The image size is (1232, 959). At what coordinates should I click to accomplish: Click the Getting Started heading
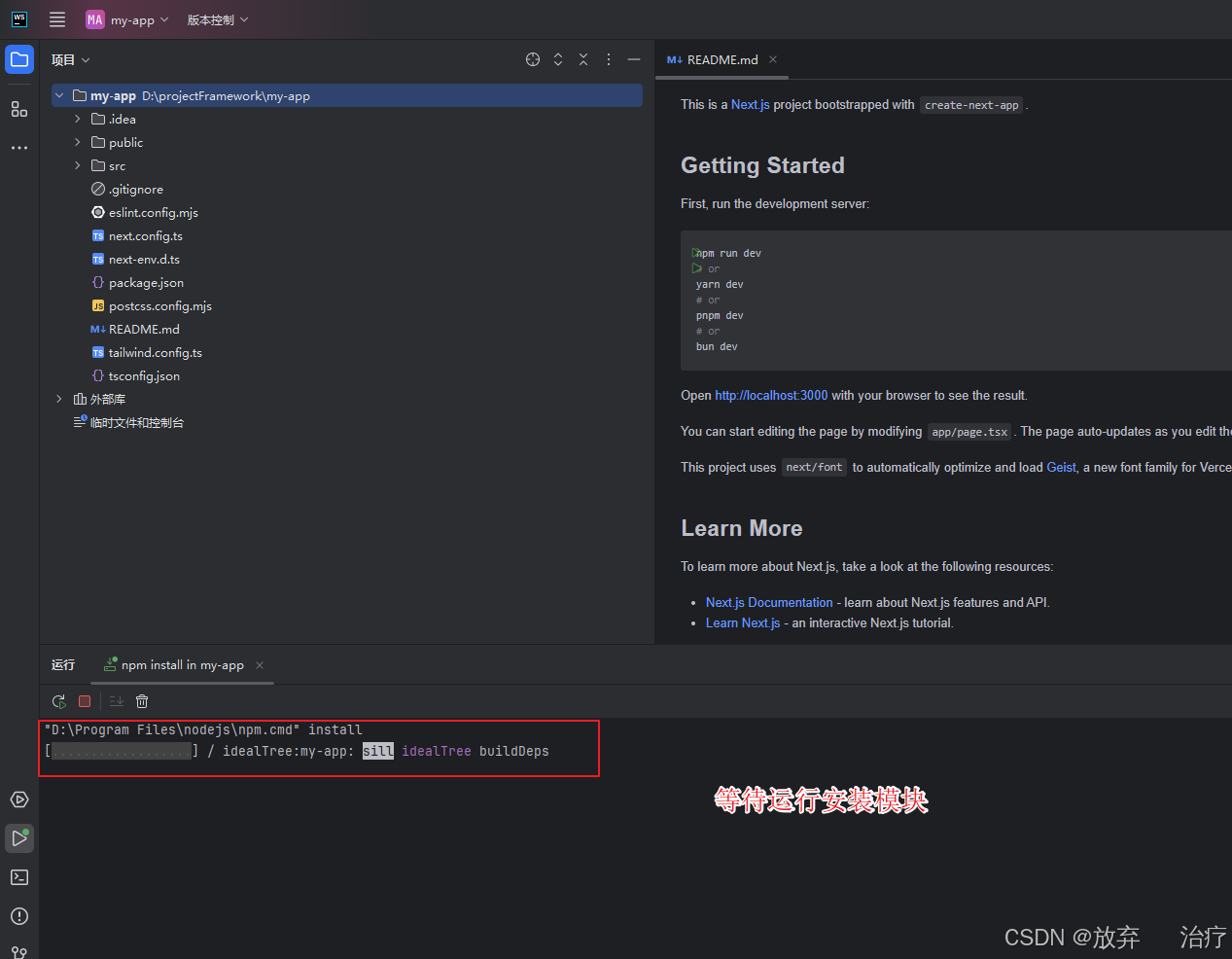click(762, 165)
